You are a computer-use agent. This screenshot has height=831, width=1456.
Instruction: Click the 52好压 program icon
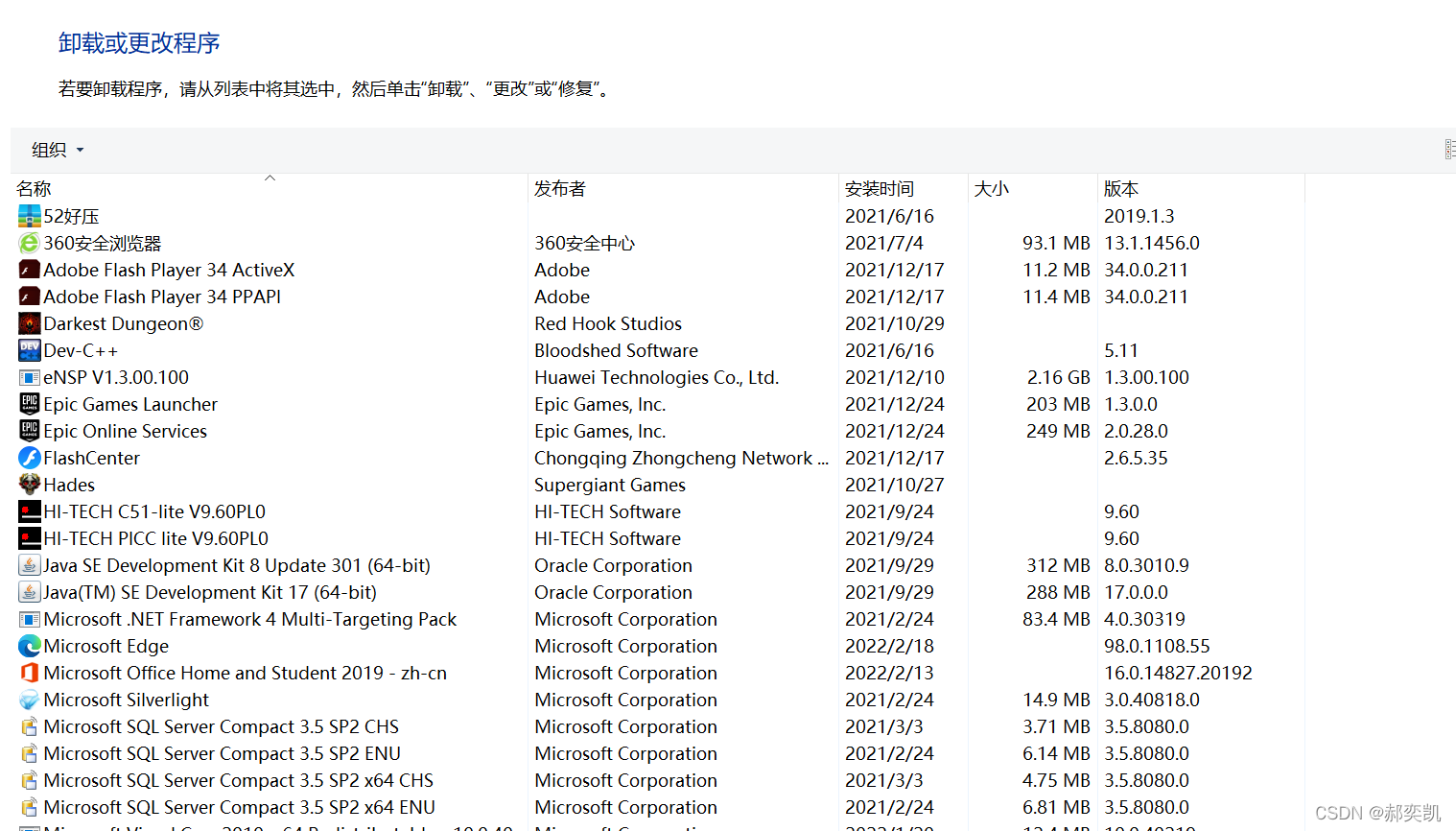point(30,216)
